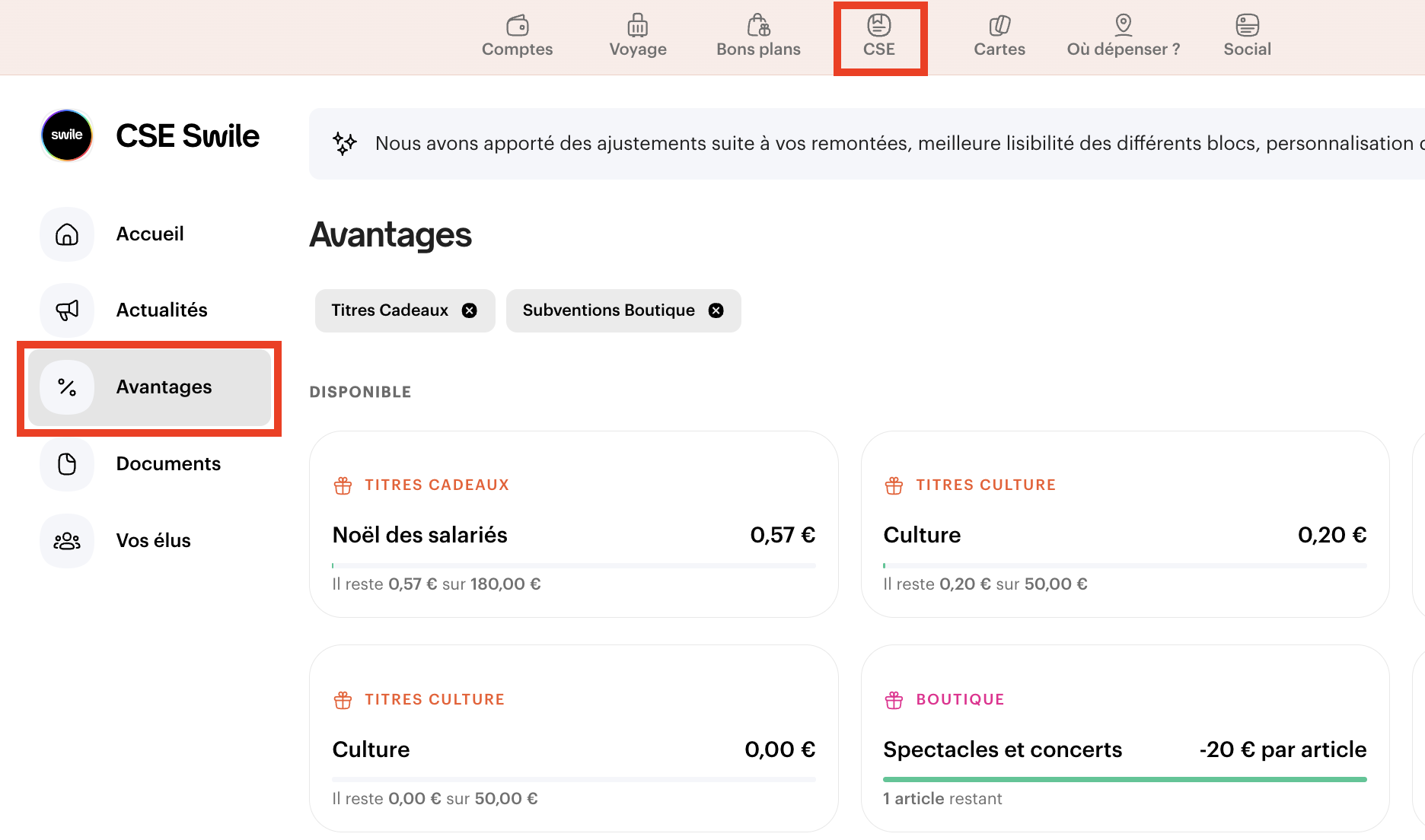
Task: Select the CSE tab in top navigation
Action: (x=879, y=37)
